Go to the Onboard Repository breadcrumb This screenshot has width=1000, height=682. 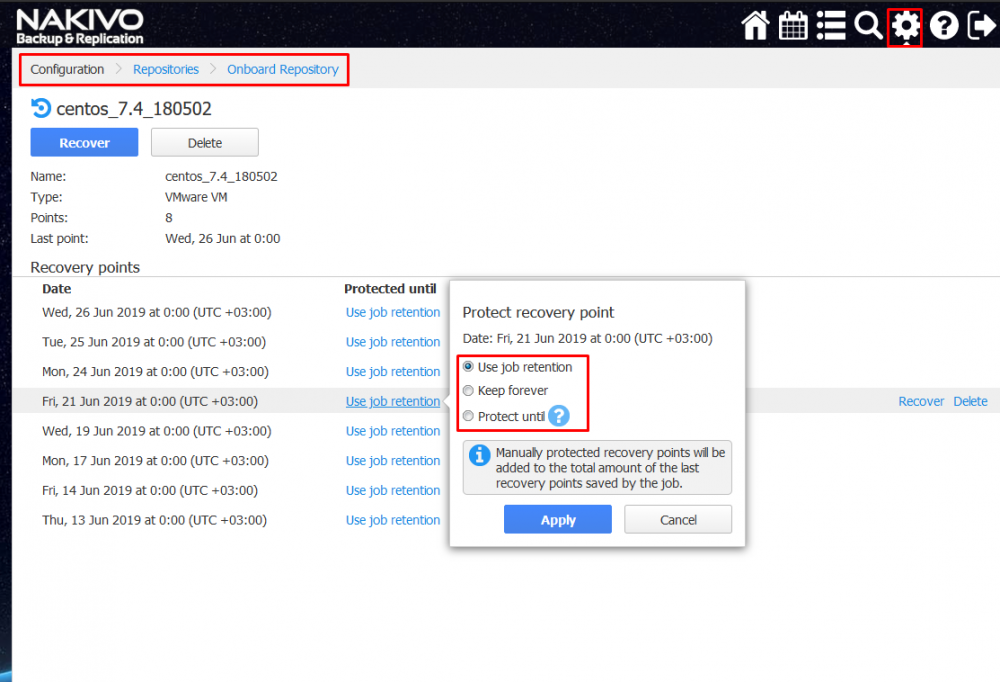point(283,70)
